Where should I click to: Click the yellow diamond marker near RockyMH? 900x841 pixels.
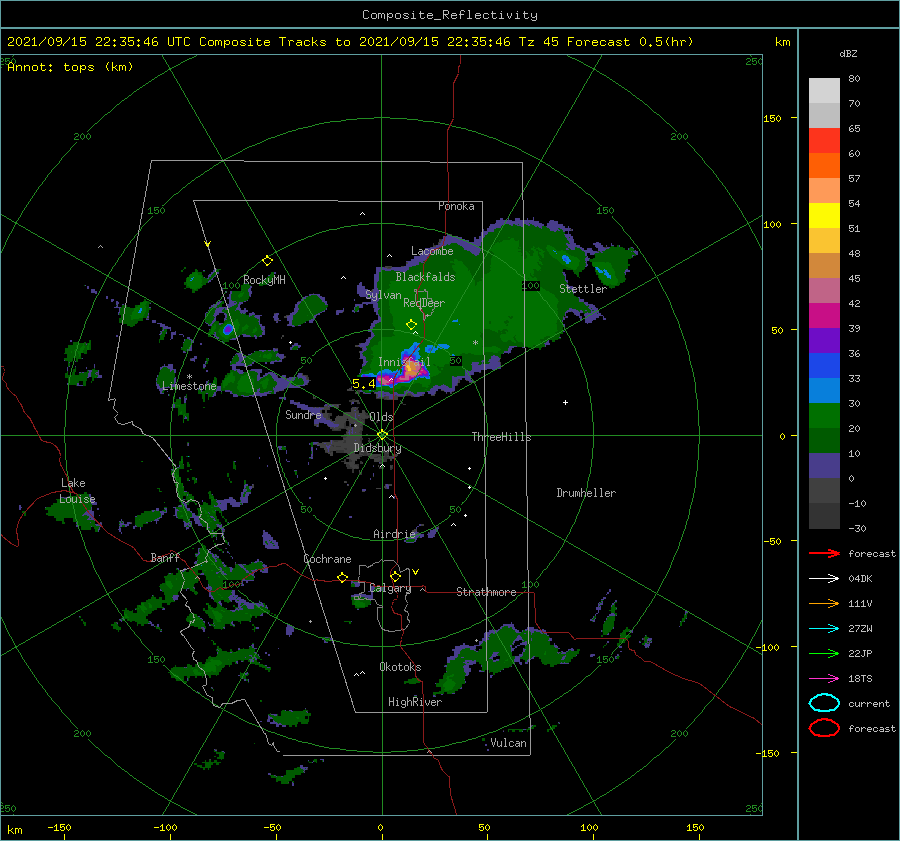click(267, 261)
